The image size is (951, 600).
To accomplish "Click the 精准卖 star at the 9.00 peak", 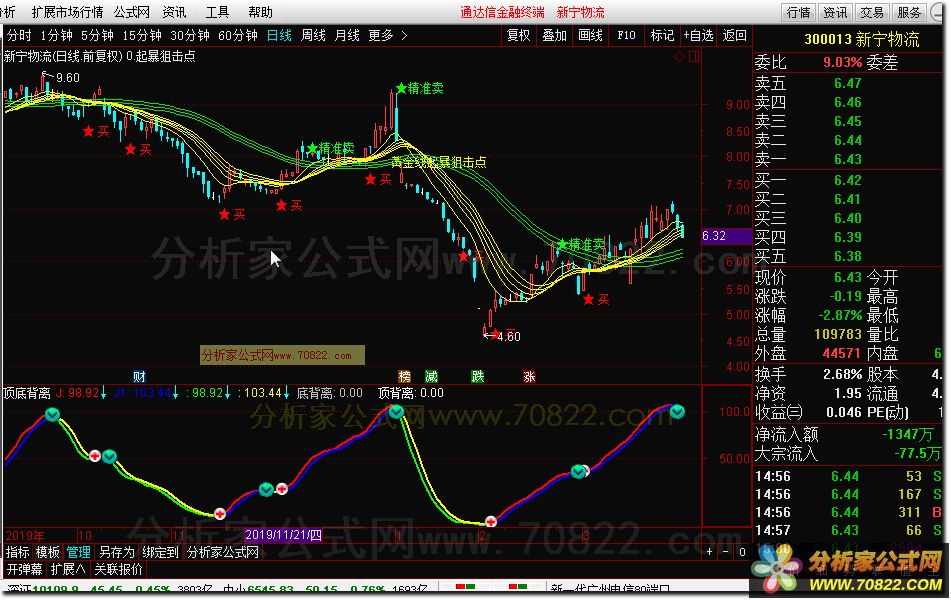I will [x=401, y=89].
